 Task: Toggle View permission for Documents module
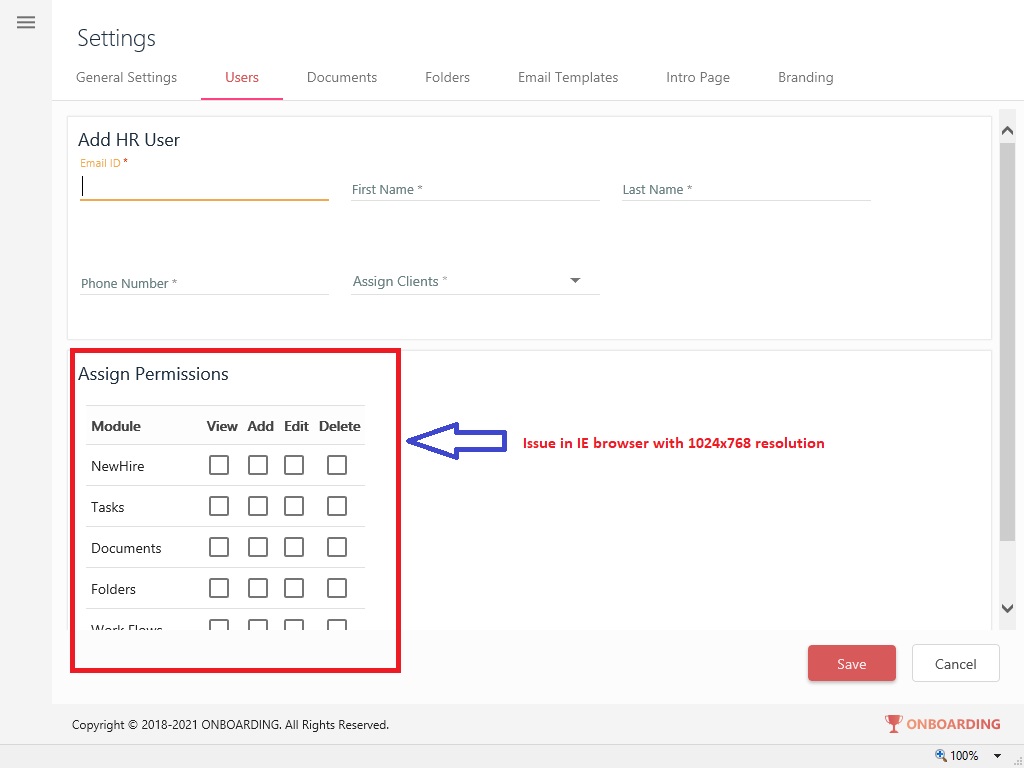tap(219, 547)
